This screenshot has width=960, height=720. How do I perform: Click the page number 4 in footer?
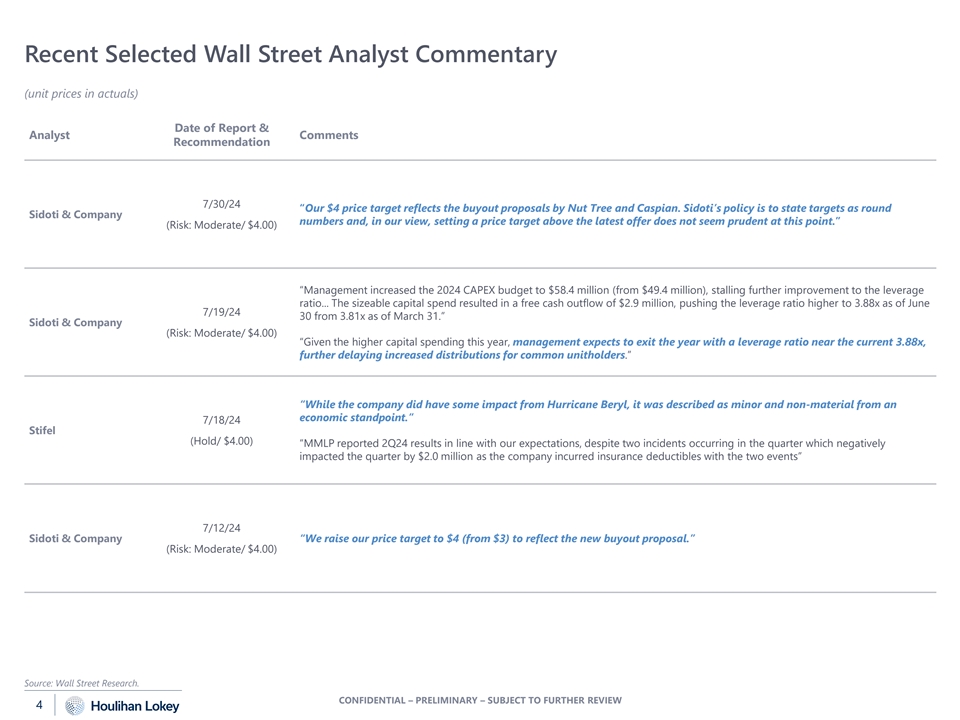point(38,705)
